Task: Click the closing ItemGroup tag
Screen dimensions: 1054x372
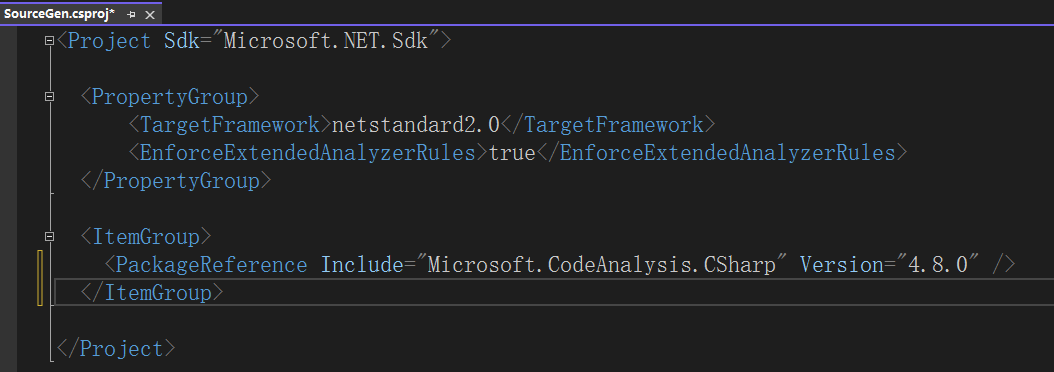Action: (152, 293)
